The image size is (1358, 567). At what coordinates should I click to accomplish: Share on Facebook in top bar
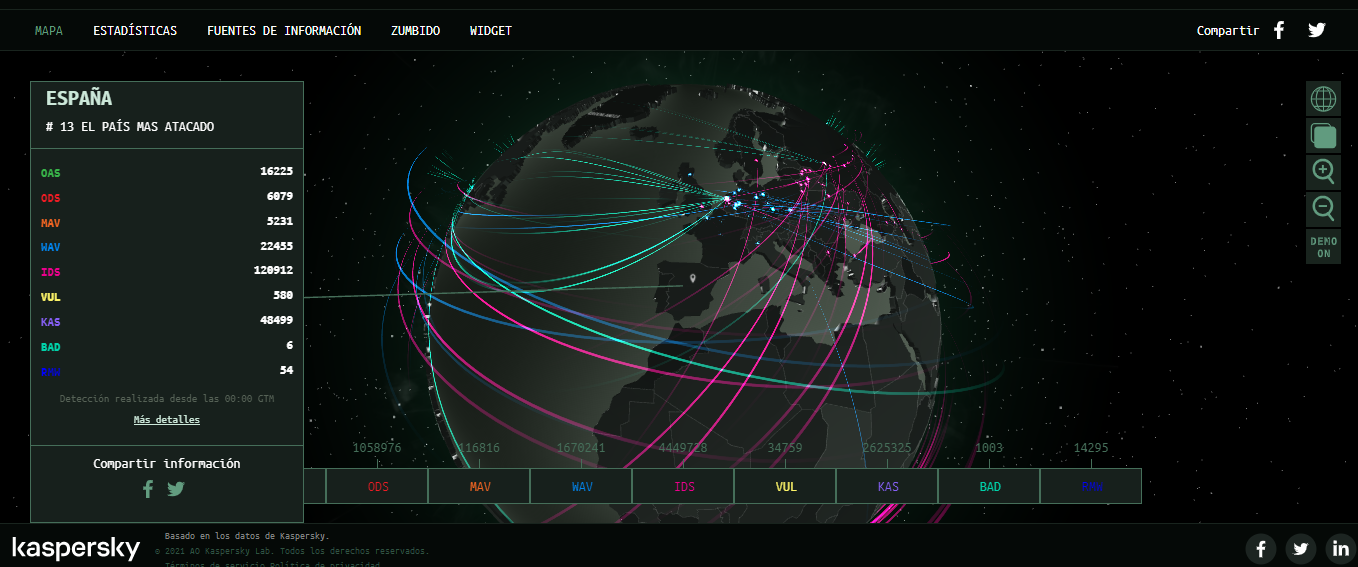click(x=1279, y=30)
